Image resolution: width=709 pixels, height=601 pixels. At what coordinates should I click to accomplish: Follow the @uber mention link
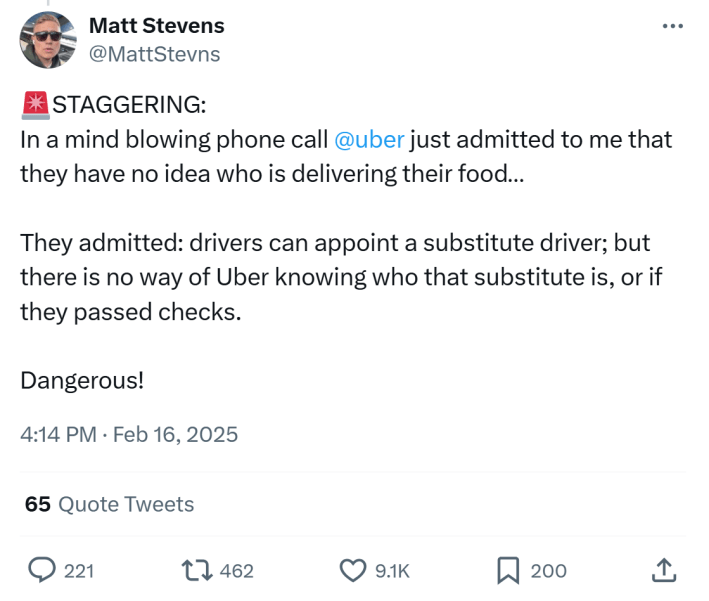(366, 138)
